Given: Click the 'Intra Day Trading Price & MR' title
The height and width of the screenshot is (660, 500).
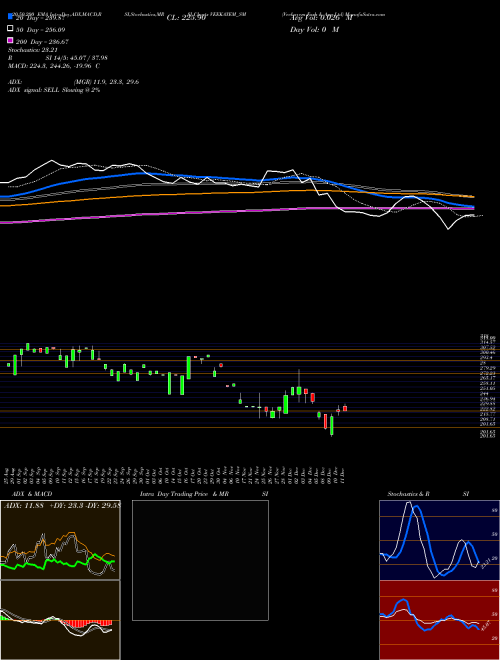Looking at the screenshot, I should point(184,494).
